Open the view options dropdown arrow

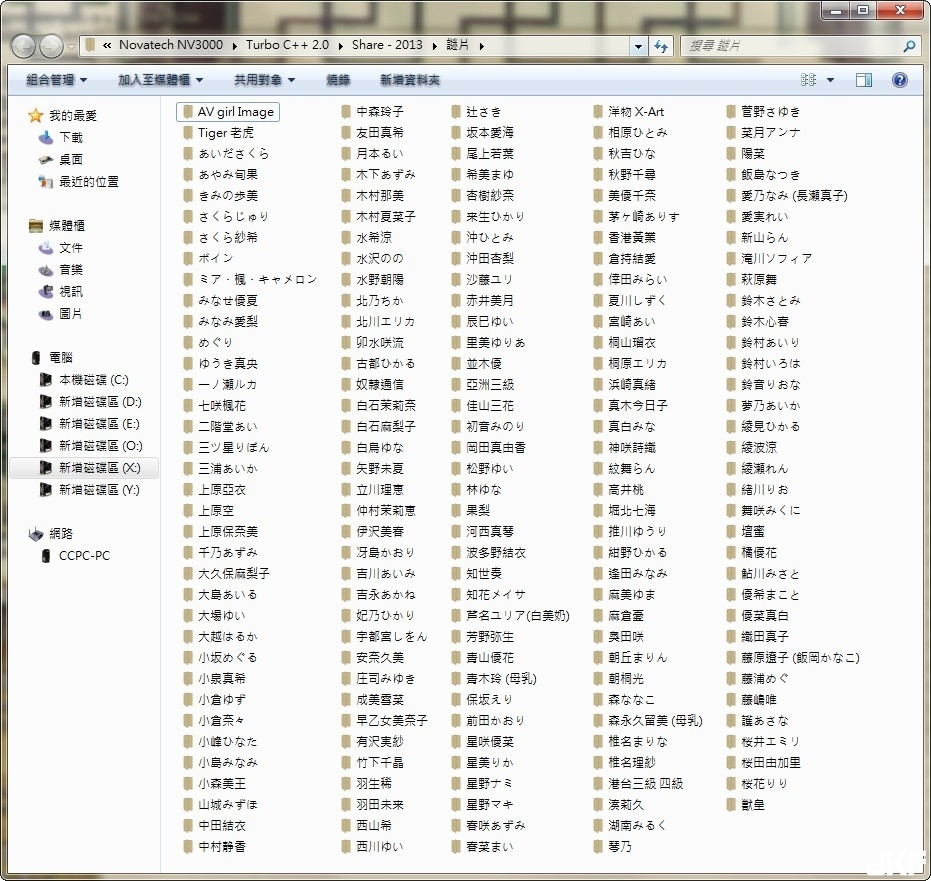[x=830, y=80]
